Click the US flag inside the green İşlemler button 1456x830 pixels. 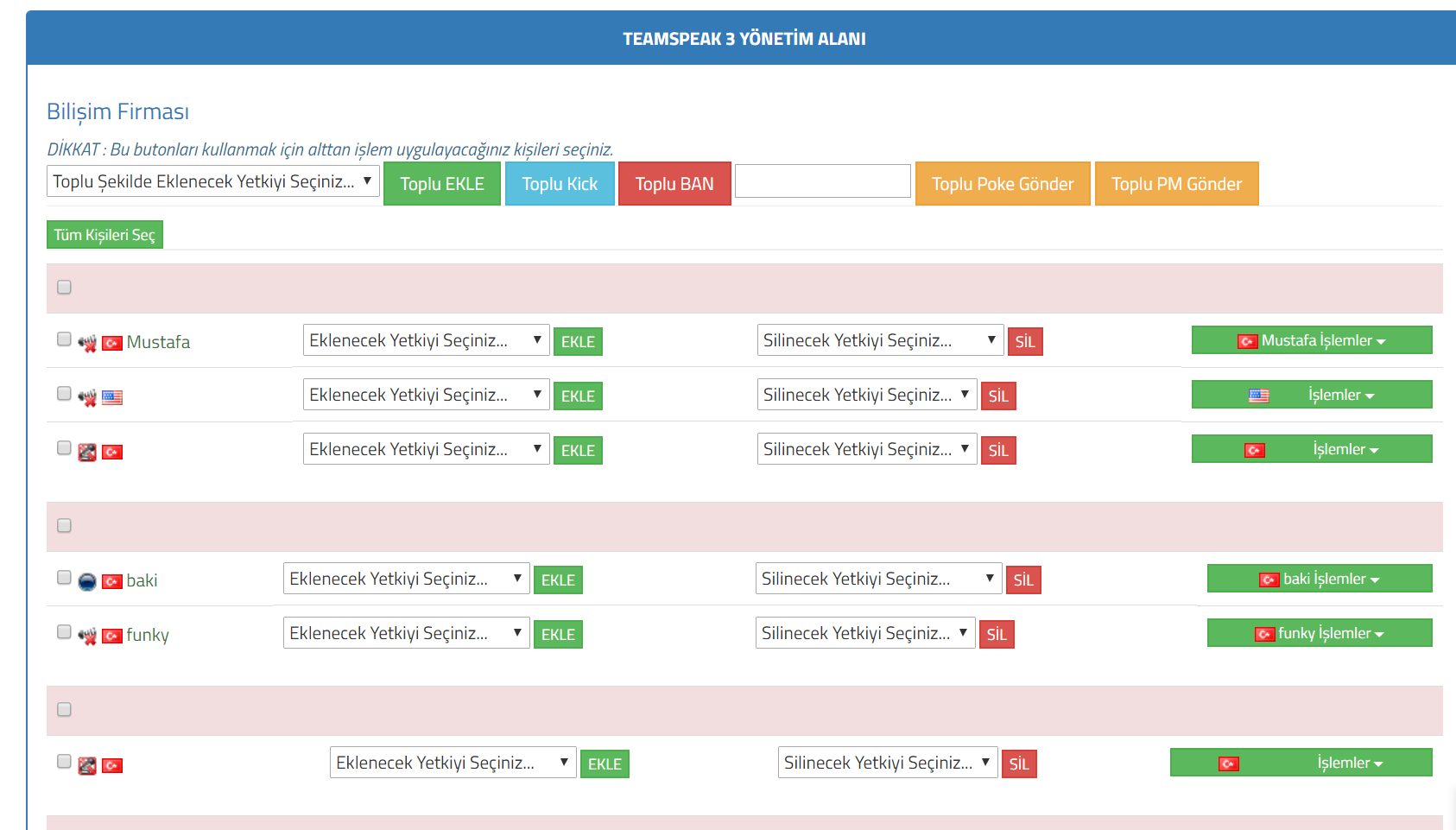pos(1259,396)
